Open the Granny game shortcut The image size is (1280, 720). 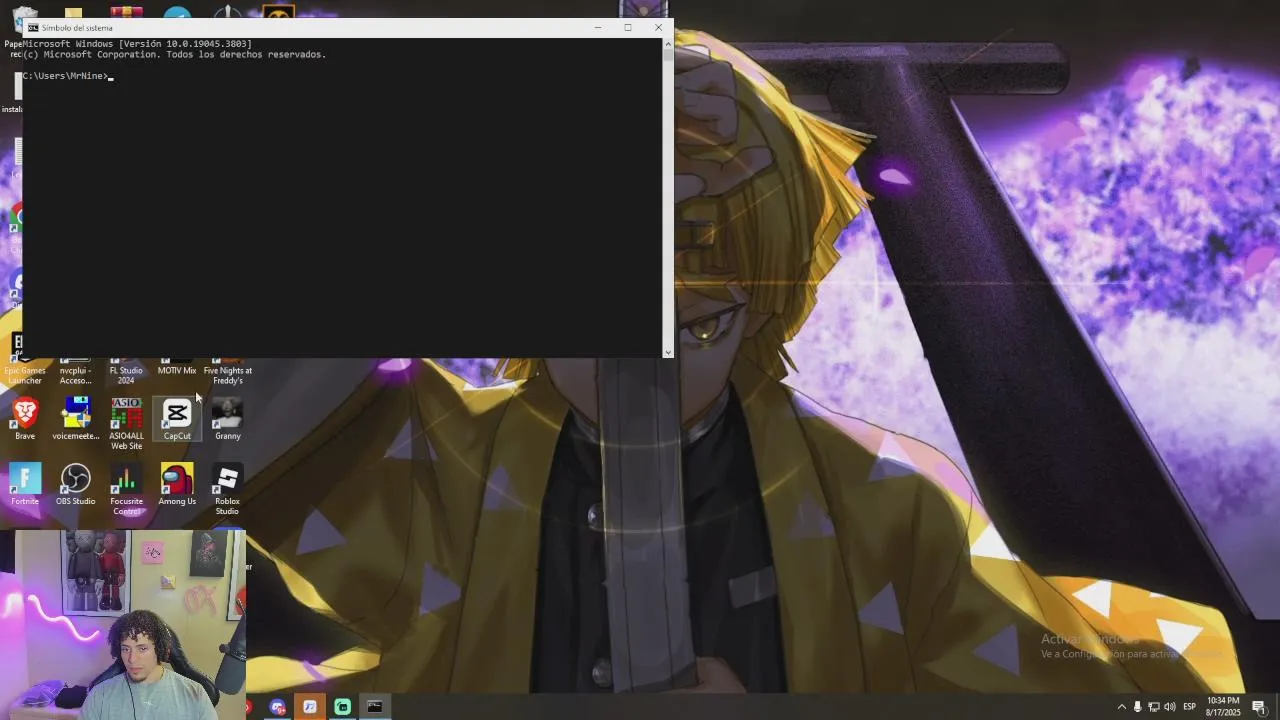227,418
